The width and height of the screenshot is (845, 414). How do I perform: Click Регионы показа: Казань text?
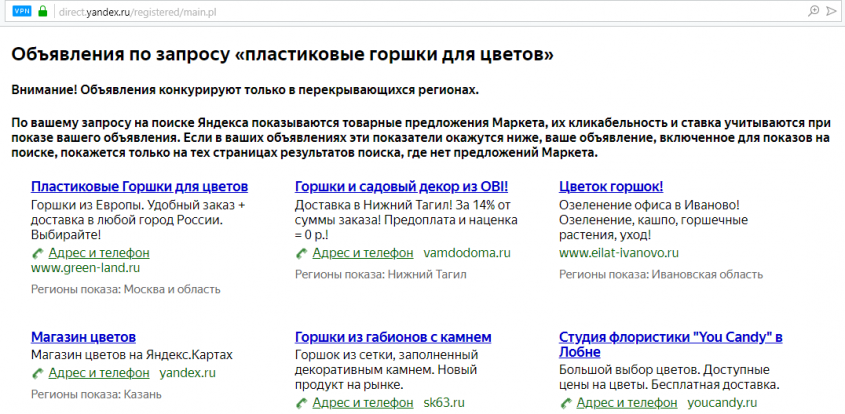96,394
